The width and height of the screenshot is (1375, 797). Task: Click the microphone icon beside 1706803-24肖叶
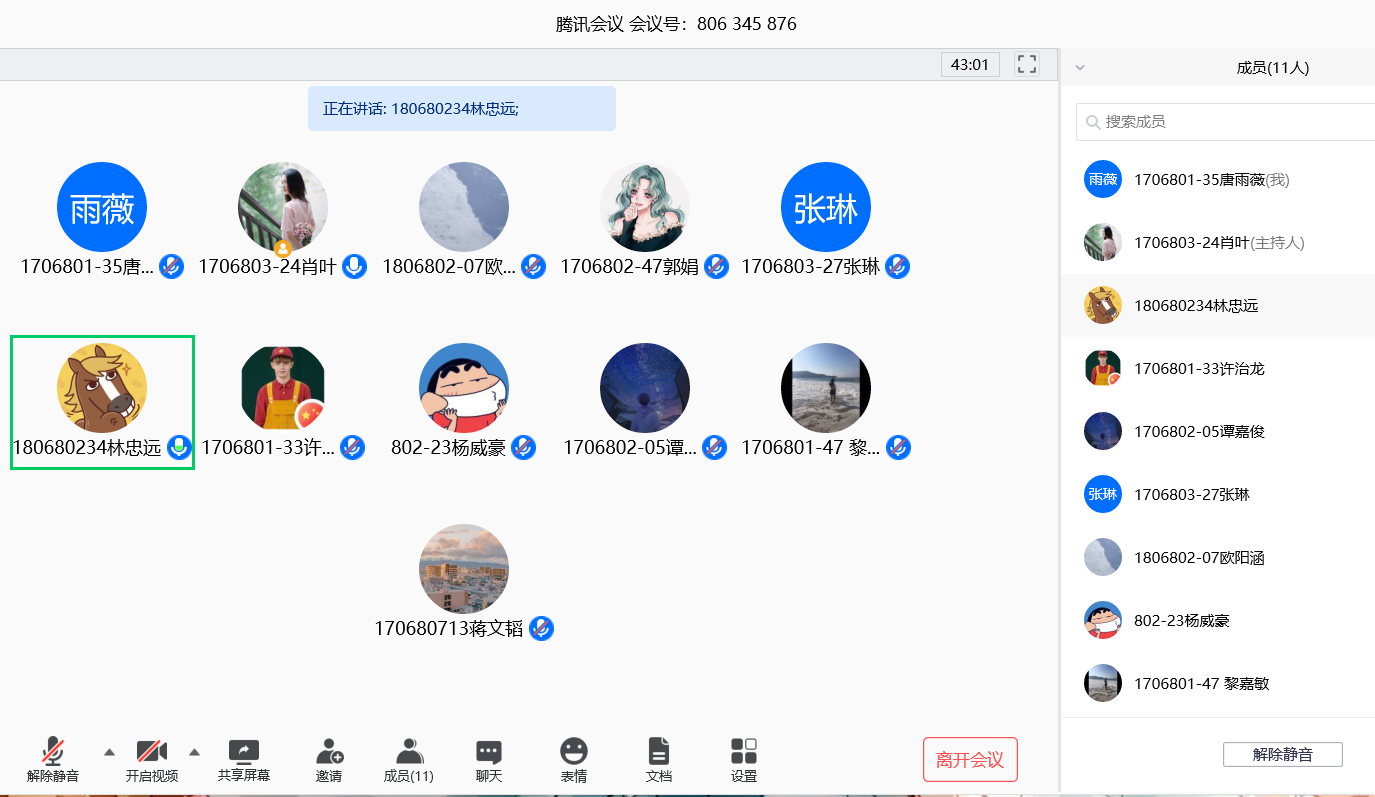pyautogui.click(x=354, y=267)
